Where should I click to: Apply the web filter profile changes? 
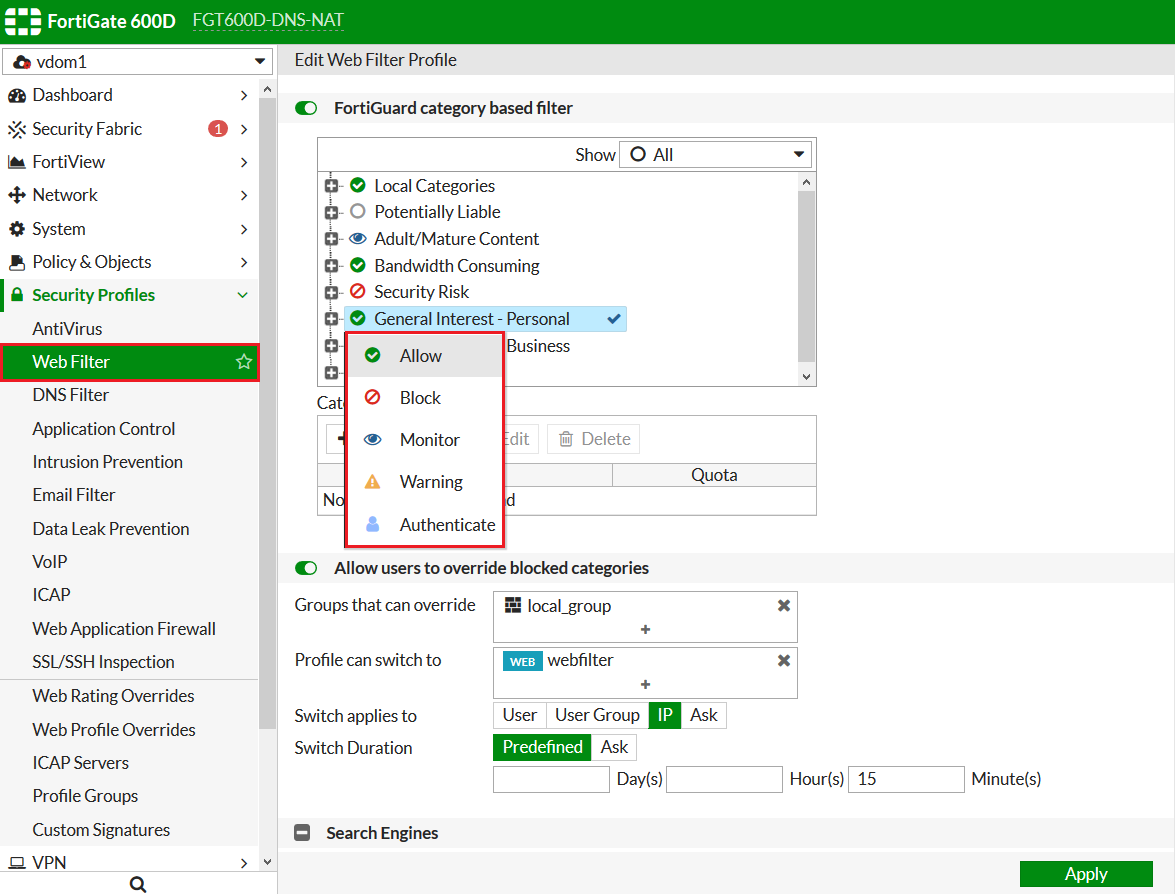pyautogui.click(x=1086, y=873)
